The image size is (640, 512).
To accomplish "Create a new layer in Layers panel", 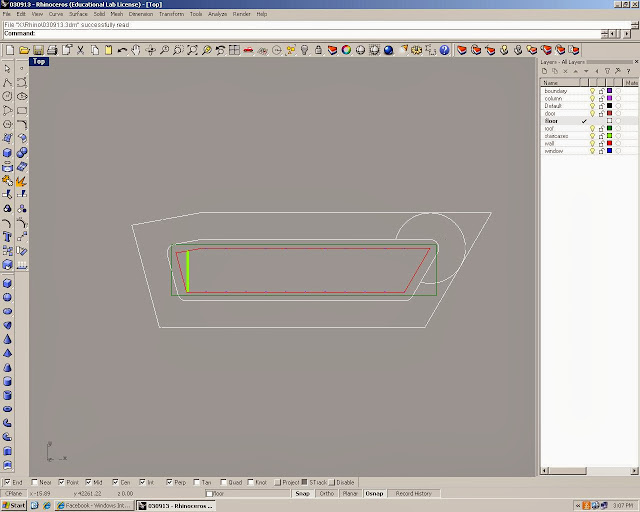I will (544, 71).
